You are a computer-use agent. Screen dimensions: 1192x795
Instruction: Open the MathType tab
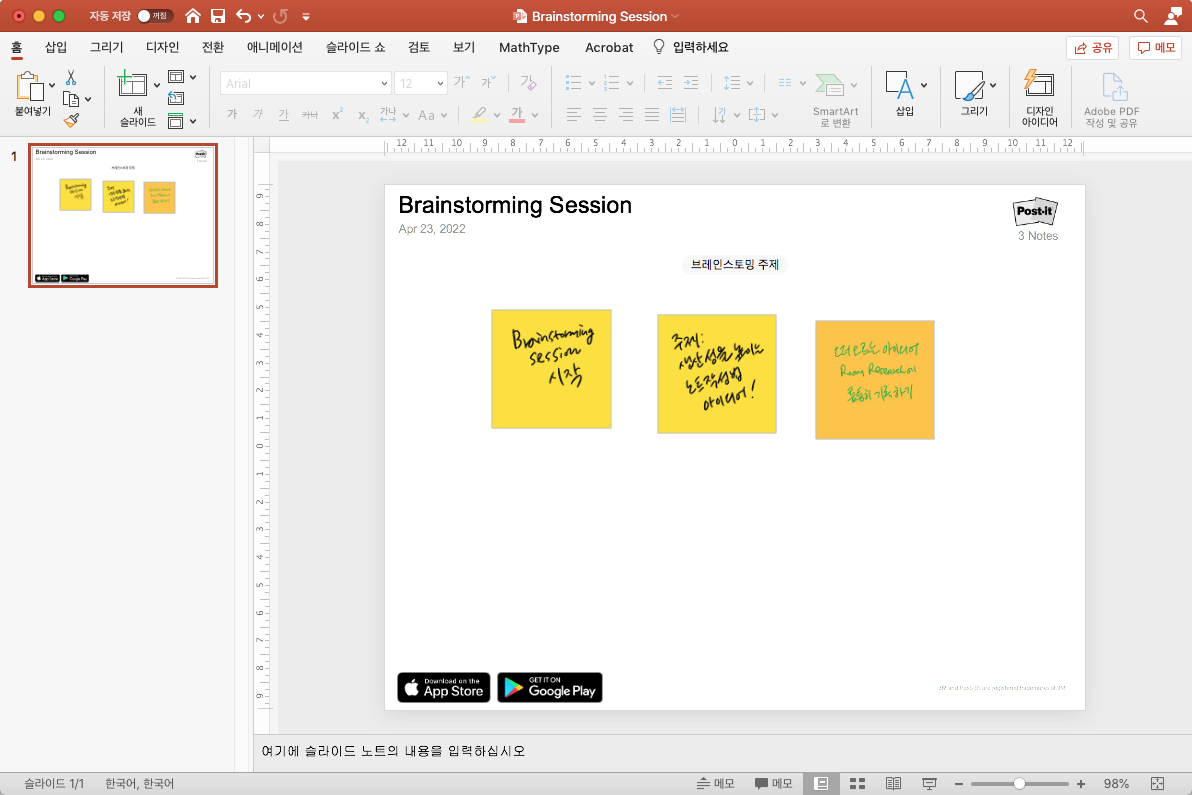529,47
